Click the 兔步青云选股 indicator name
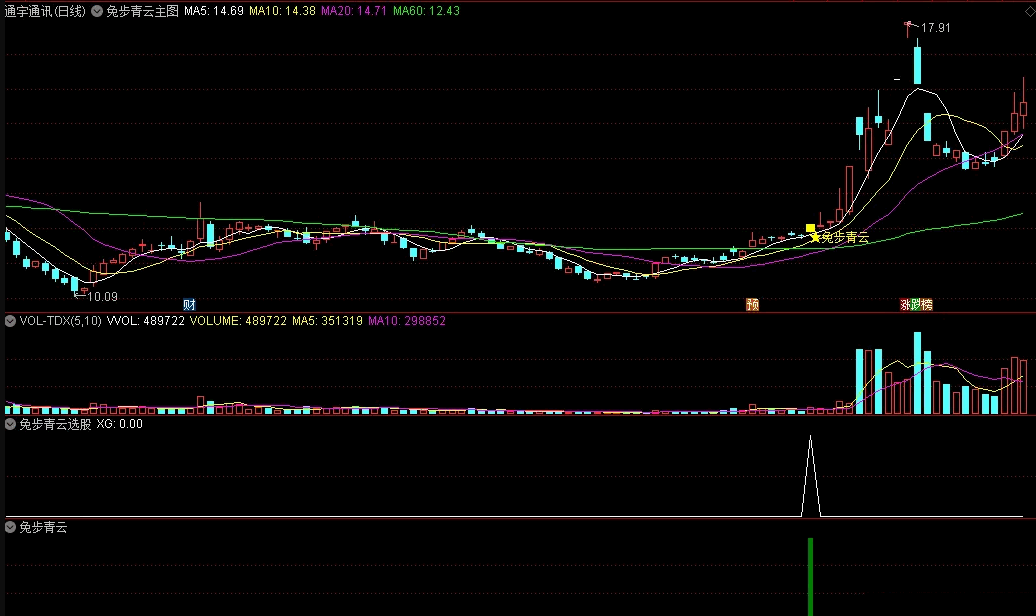The width and height of the screenshot is (1036, 616). [56, 424]
